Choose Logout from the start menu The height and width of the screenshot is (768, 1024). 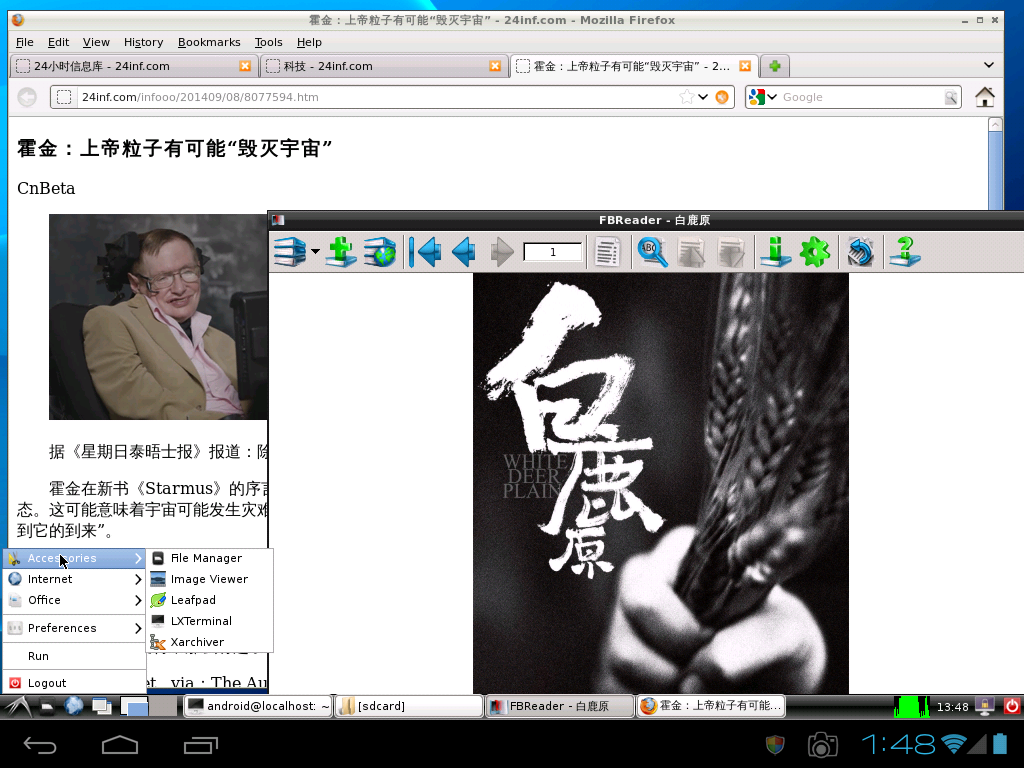point(74,683)
